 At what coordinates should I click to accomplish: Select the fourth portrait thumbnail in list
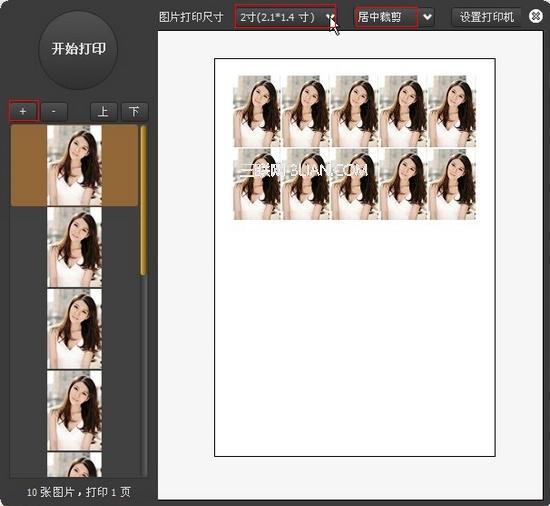(74, 411)
